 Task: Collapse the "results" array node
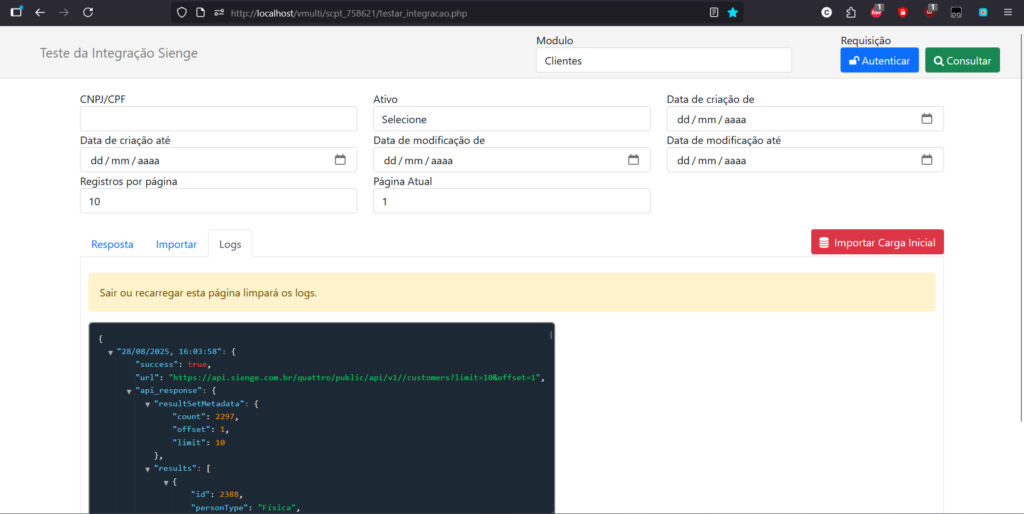[x=147, y=469]
